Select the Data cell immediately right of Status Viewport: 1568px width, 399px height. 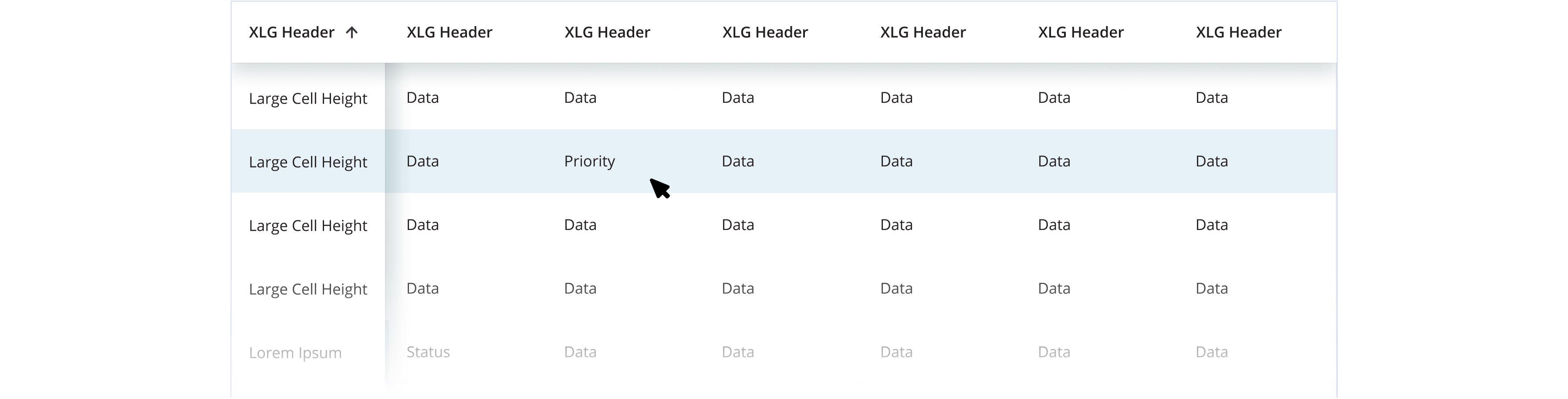click(580, 352)
